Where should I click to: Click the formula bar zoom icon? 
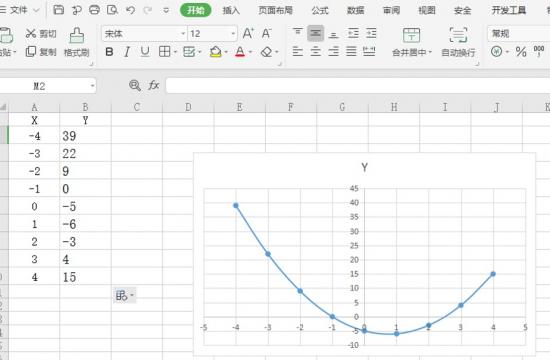tap(135, 85)
